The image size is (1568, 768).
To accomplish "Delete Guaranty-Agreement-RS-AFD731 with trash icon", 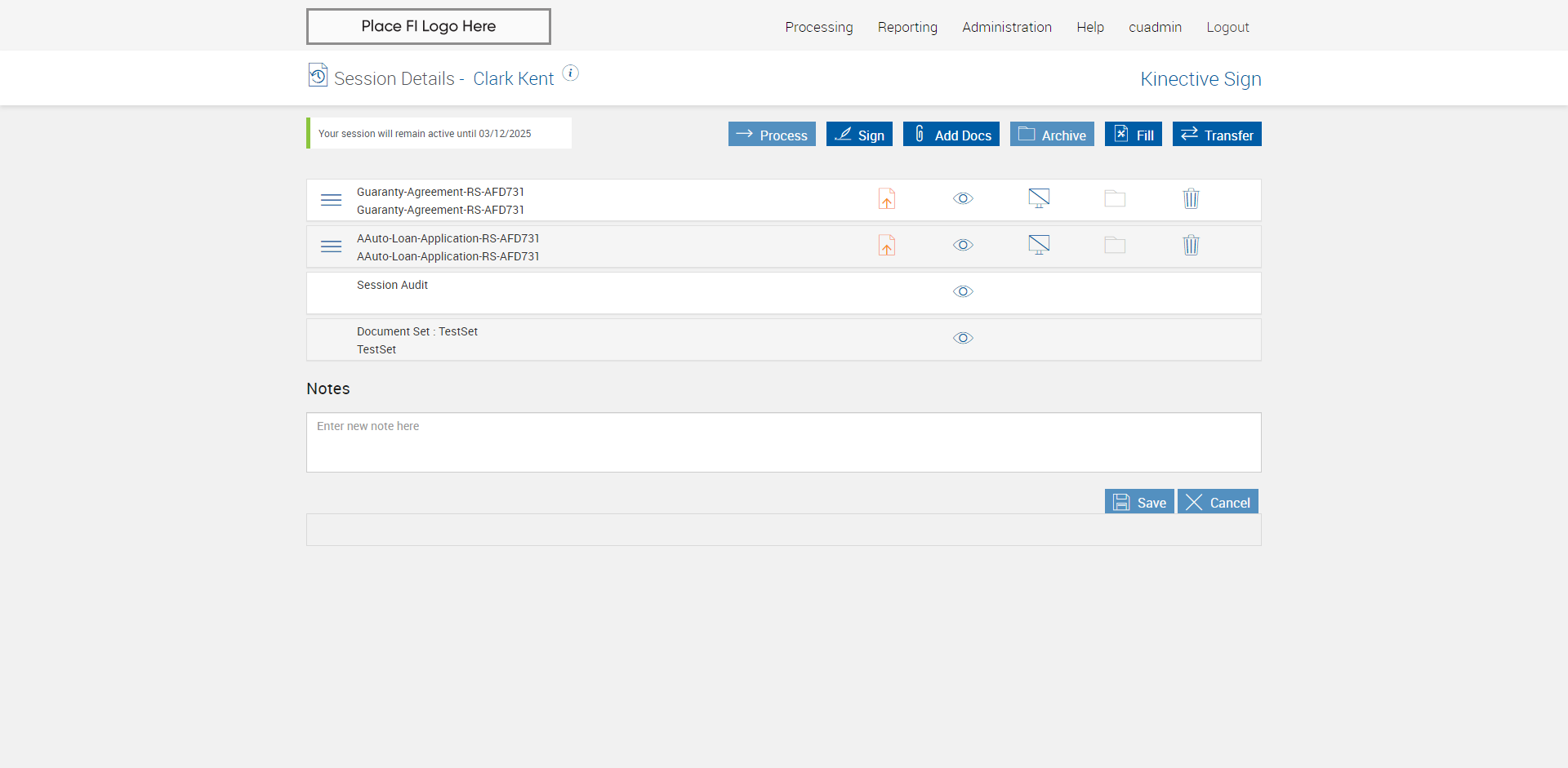I will coord(1191,198).
